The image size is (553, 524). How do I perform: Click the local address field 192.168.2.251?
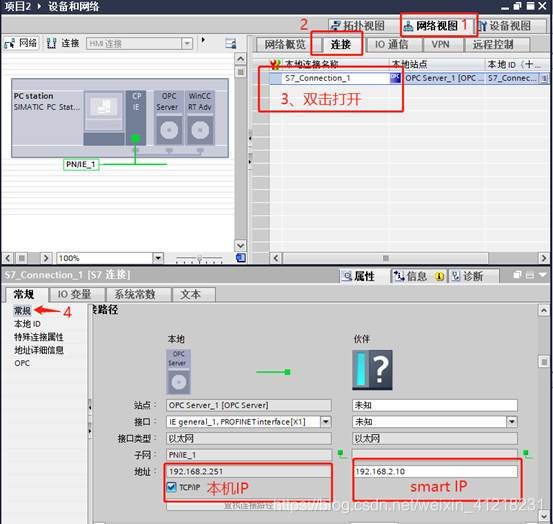click(x=249, y=471)
